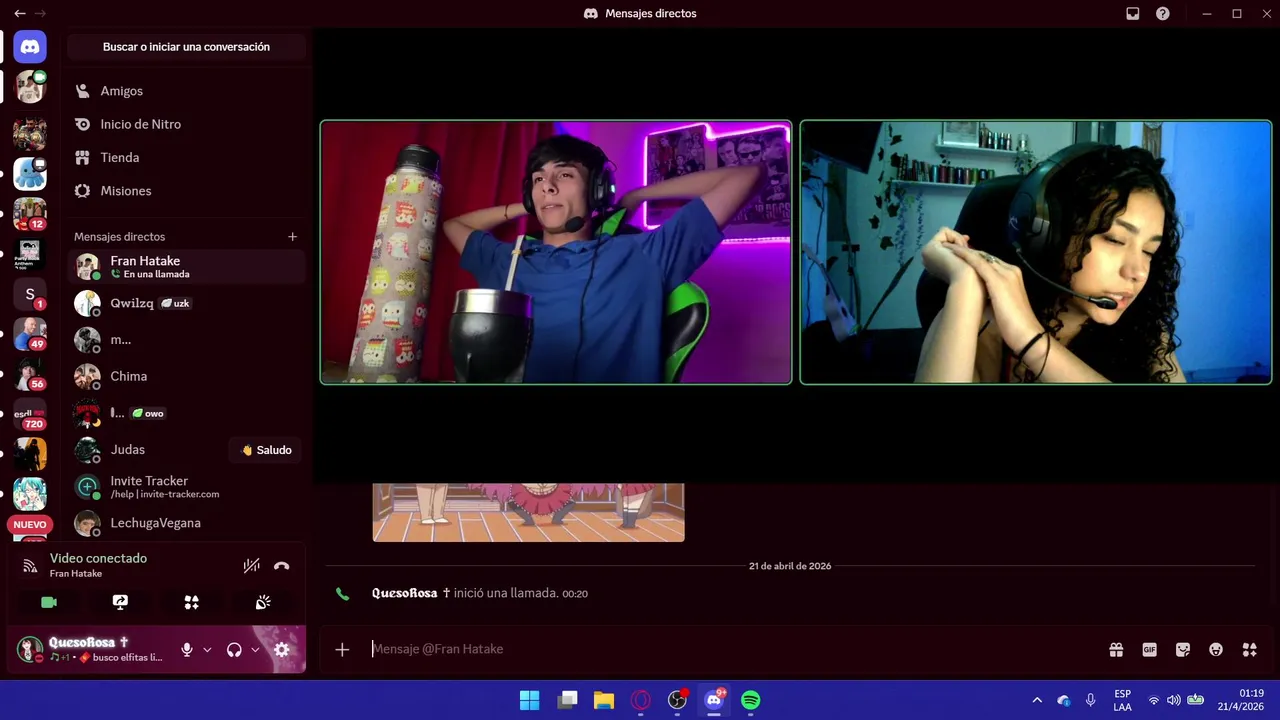Show hidden tray icons chevron
1280x720 pixels.
point(1037,700)
